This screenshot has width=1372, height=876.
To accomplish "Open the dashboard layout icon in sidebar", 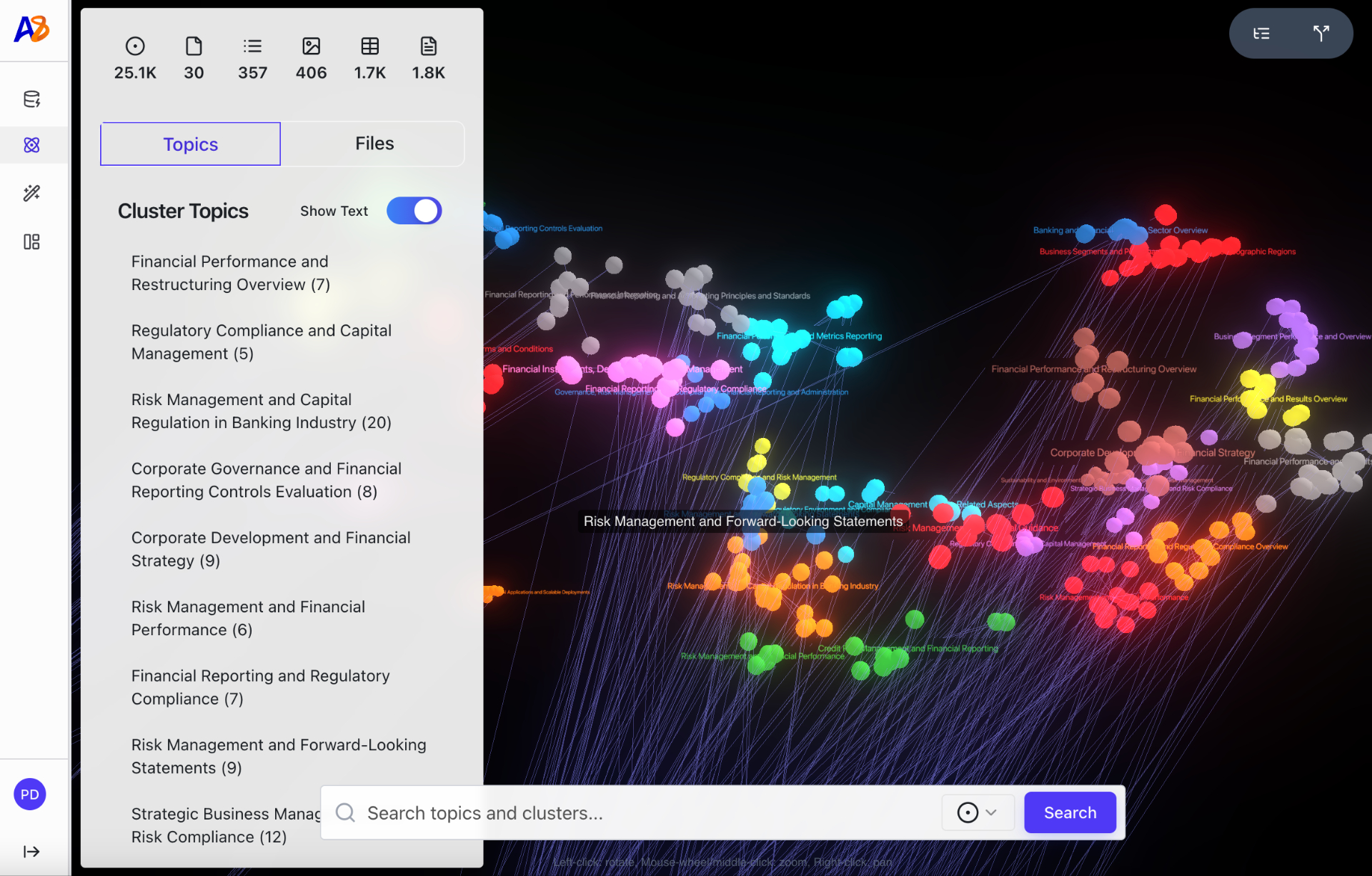I will pyautogui.click(x=31, y=242).
